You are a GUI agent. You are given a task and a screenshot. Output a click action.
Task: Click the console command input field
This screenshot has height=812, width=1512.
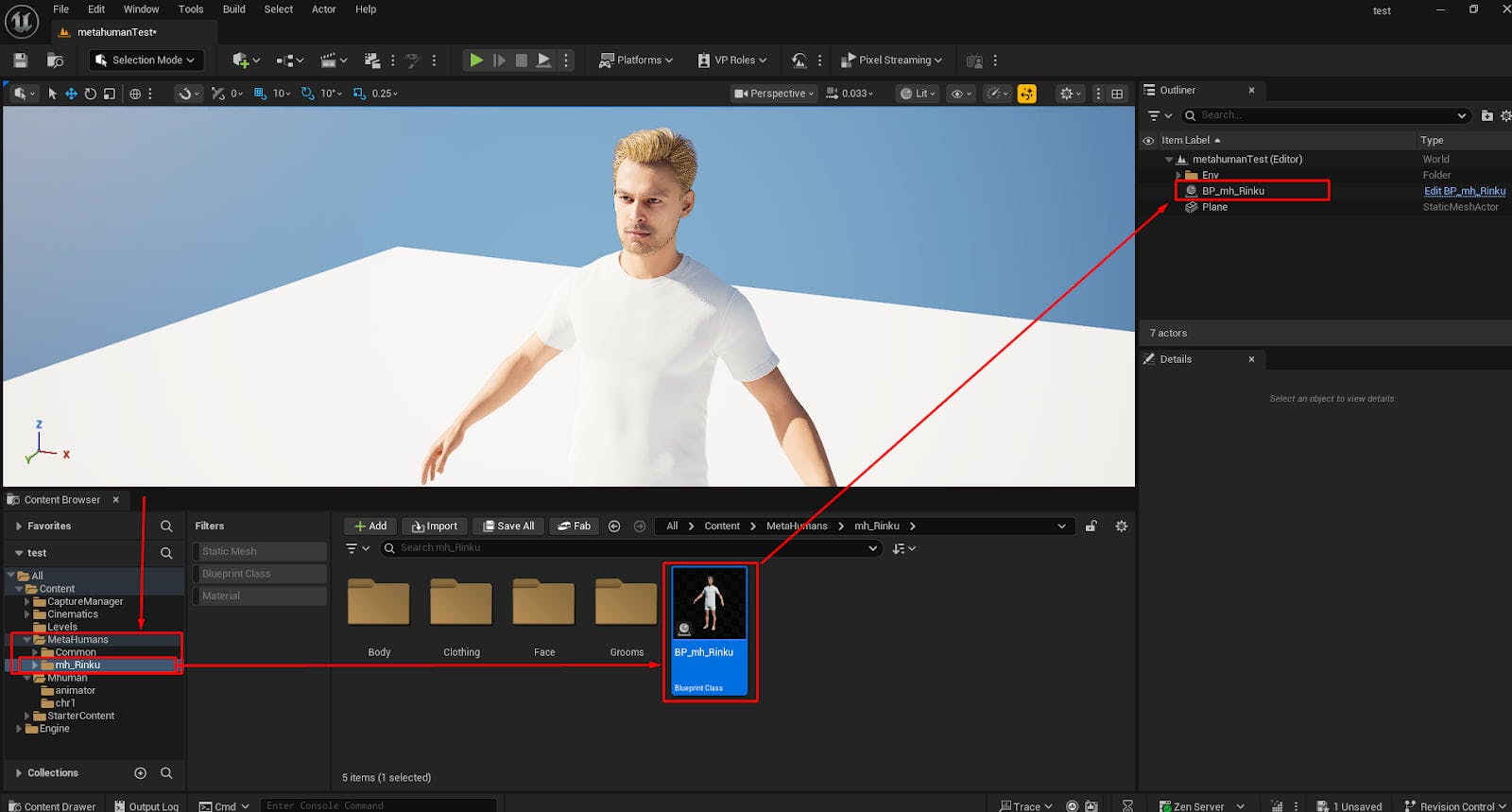[378, 805]
